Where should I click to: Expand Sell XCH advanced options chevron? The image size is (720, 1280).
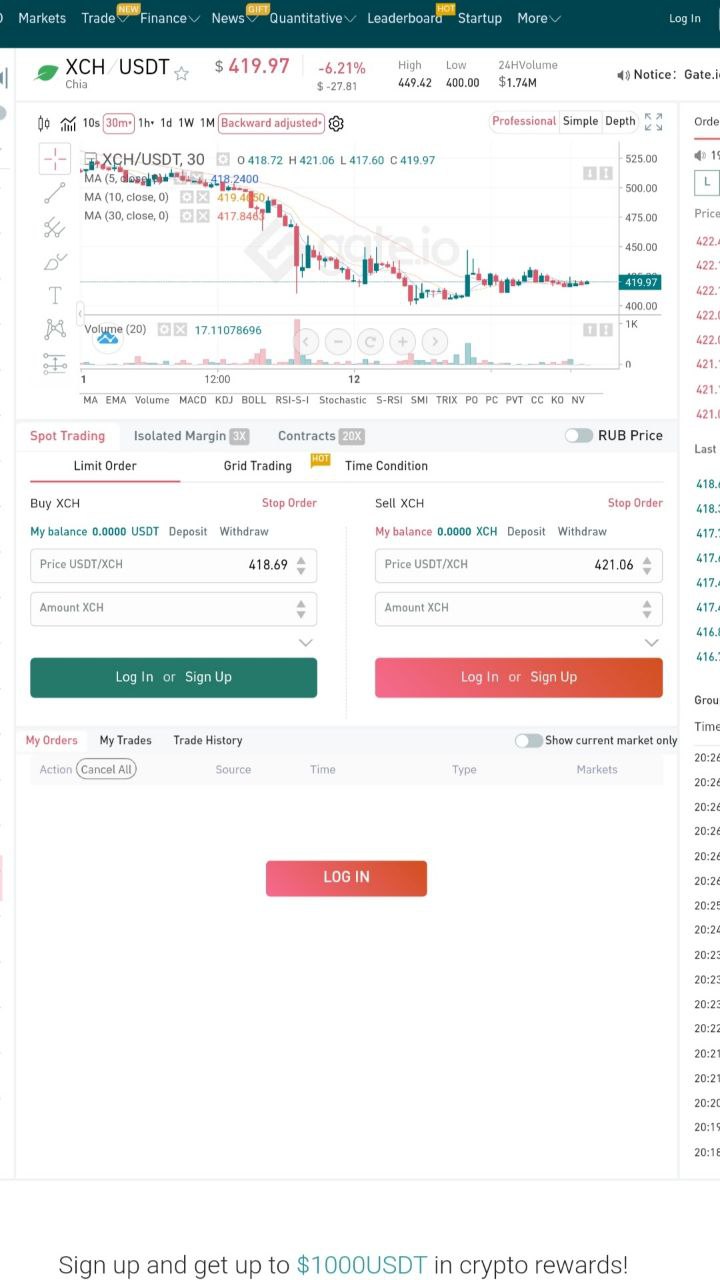point(651,643)
